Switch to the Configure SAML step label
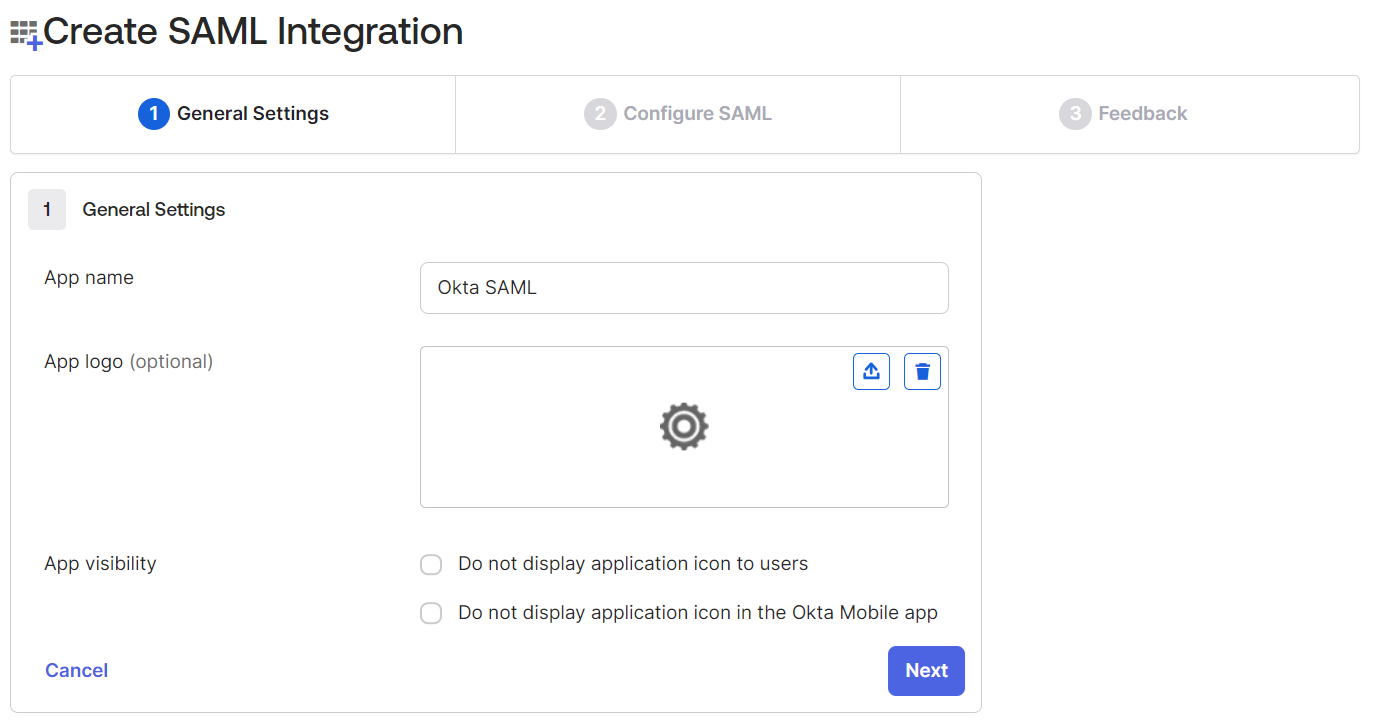 point(697,114)
